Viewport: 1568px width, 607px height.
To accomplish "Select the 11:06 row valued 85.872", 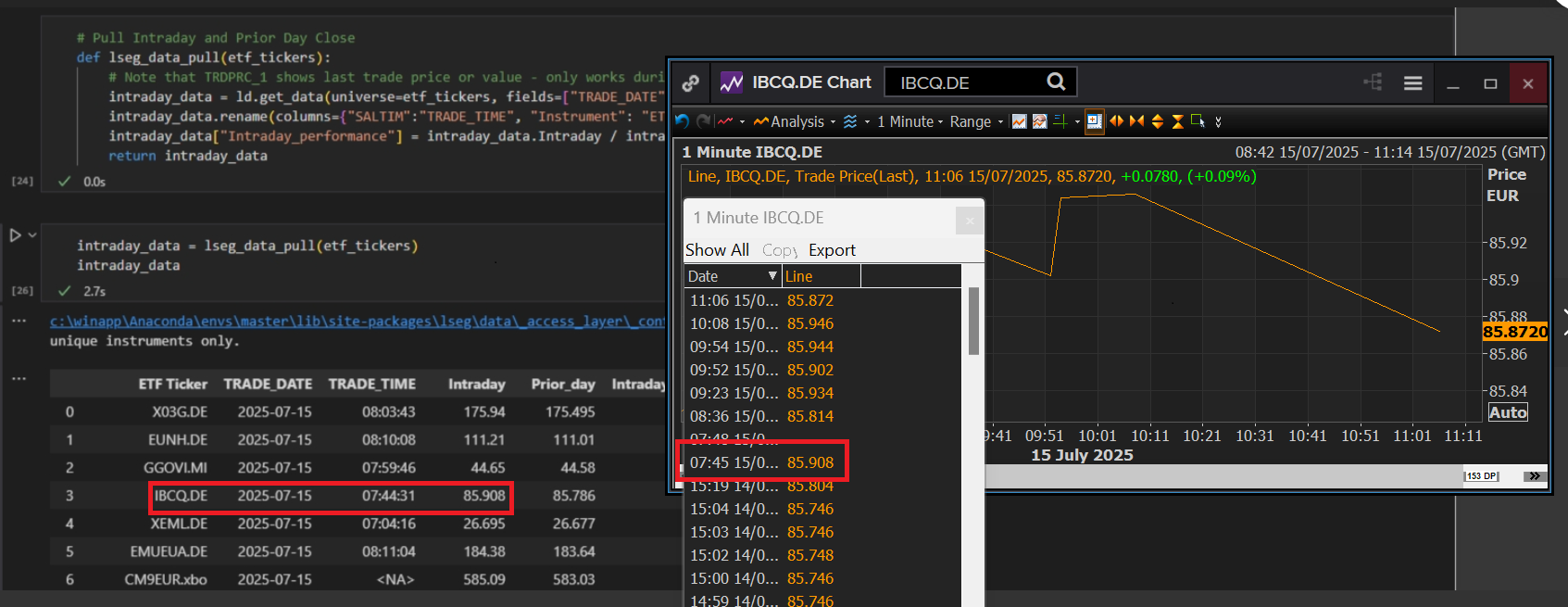I will pyautogui.click(x=822, y=300).
